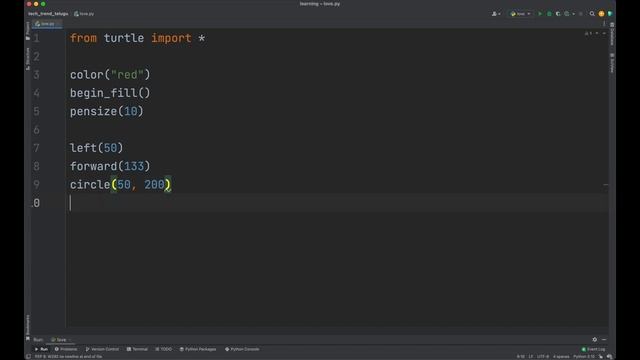Click the orange avatar updates icon
The image size is (640, 360).
tap(601, 14)
